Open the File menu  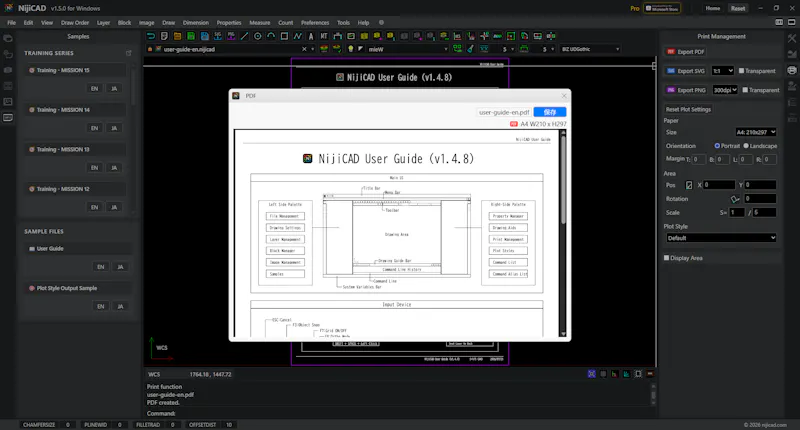11,23
